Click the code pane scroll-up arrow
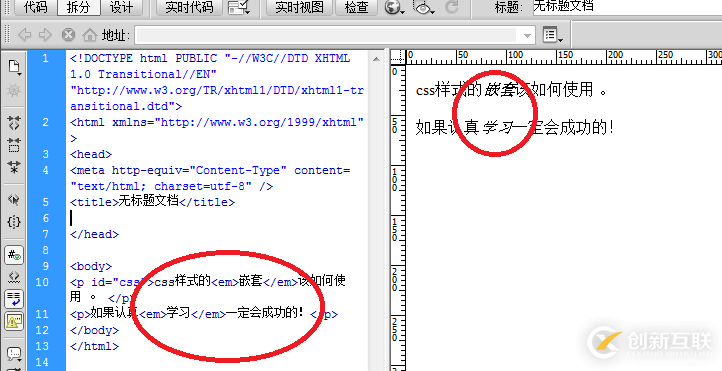The height and width of the screenshot is (371, 722). coord(377,59)
